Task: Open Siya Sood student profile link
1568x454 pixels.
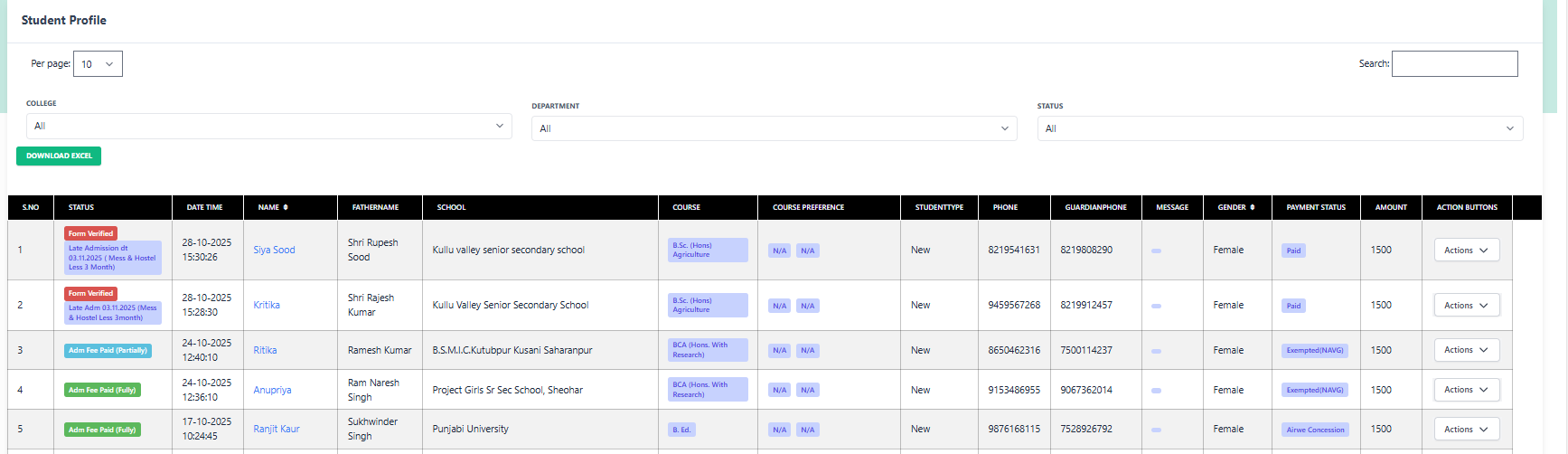Action: (274, 251)
